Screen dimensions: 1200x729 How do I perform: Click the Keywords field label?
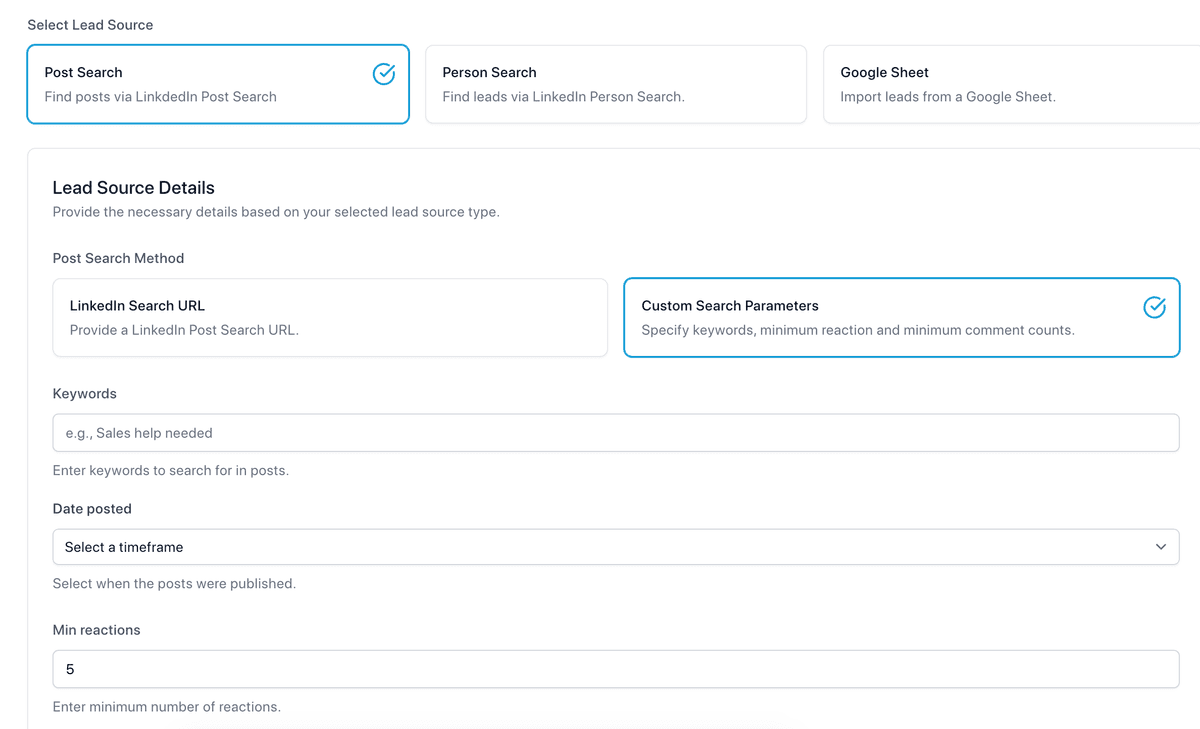tap(85, 394)
